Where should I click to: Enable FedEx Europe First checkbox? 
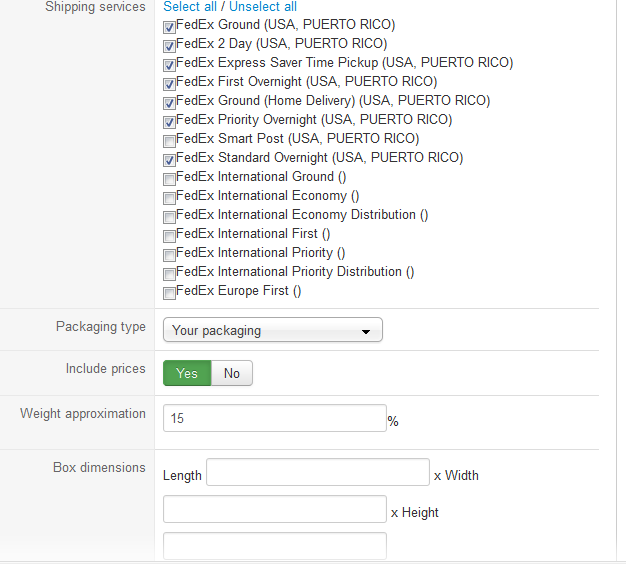[169, 292]
